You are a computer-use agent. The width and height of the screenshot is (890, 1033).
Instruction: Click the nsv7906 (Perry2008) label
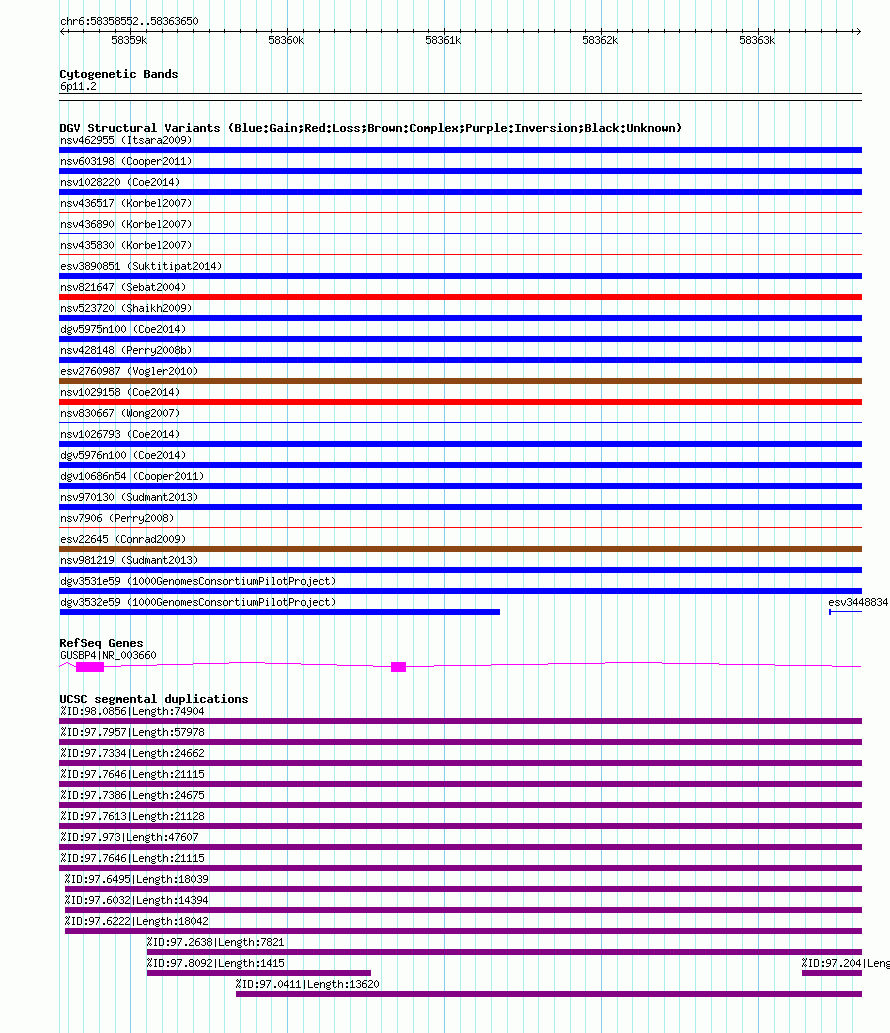click(x=117, y=518)
